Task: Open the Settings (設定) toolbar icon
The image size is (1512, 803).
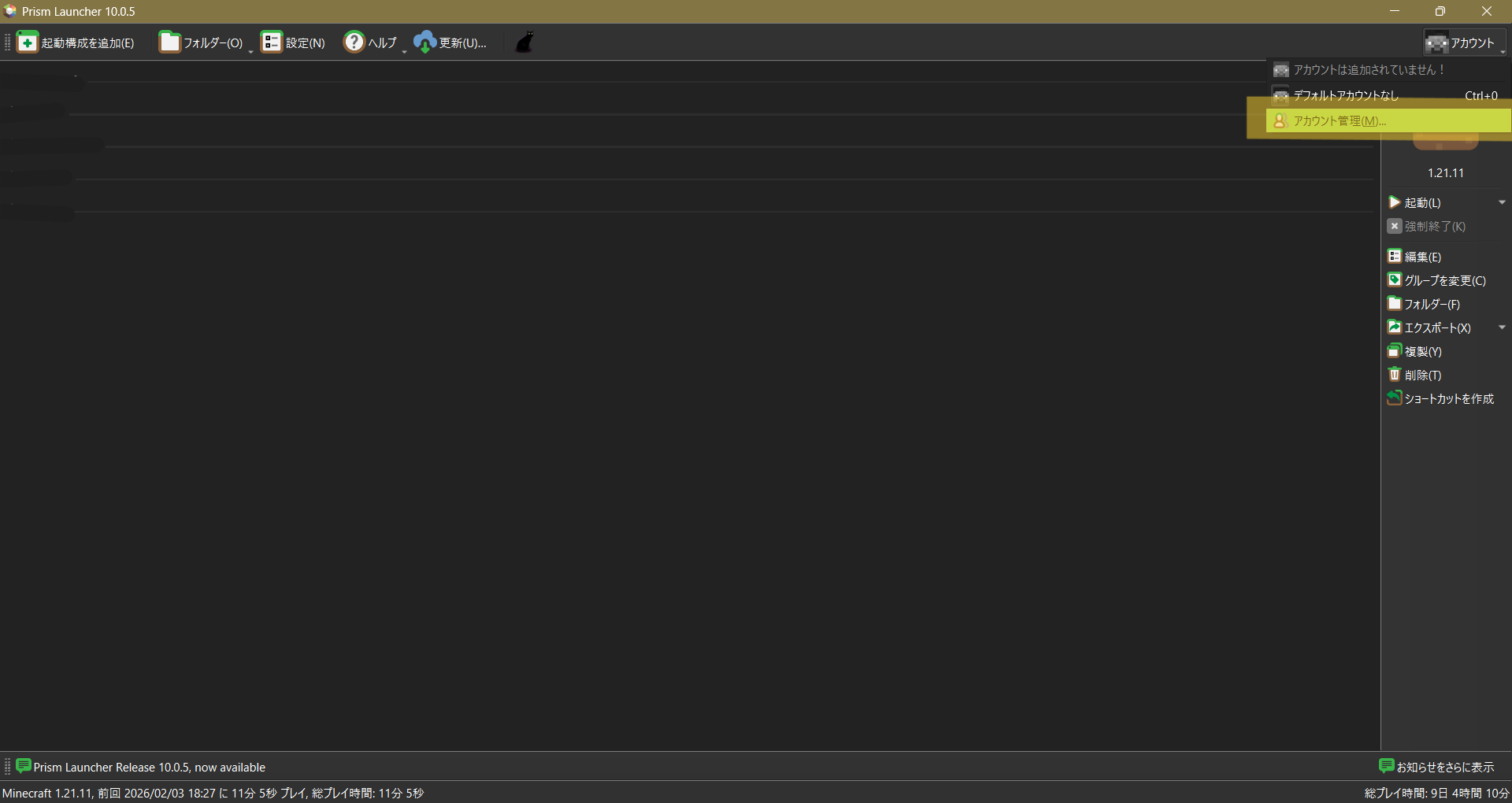Action: [272, 43]
